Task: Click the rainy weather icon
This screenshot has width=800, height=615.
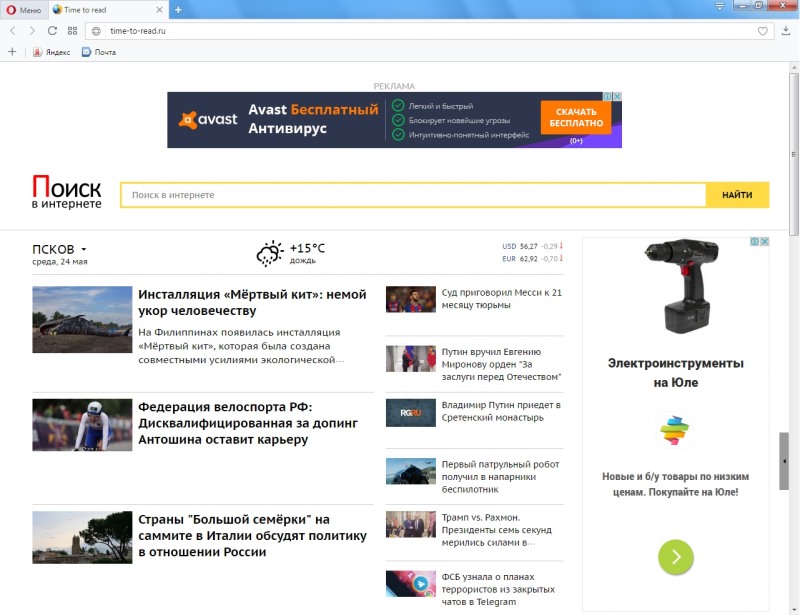Action: [x=269, y=253]
